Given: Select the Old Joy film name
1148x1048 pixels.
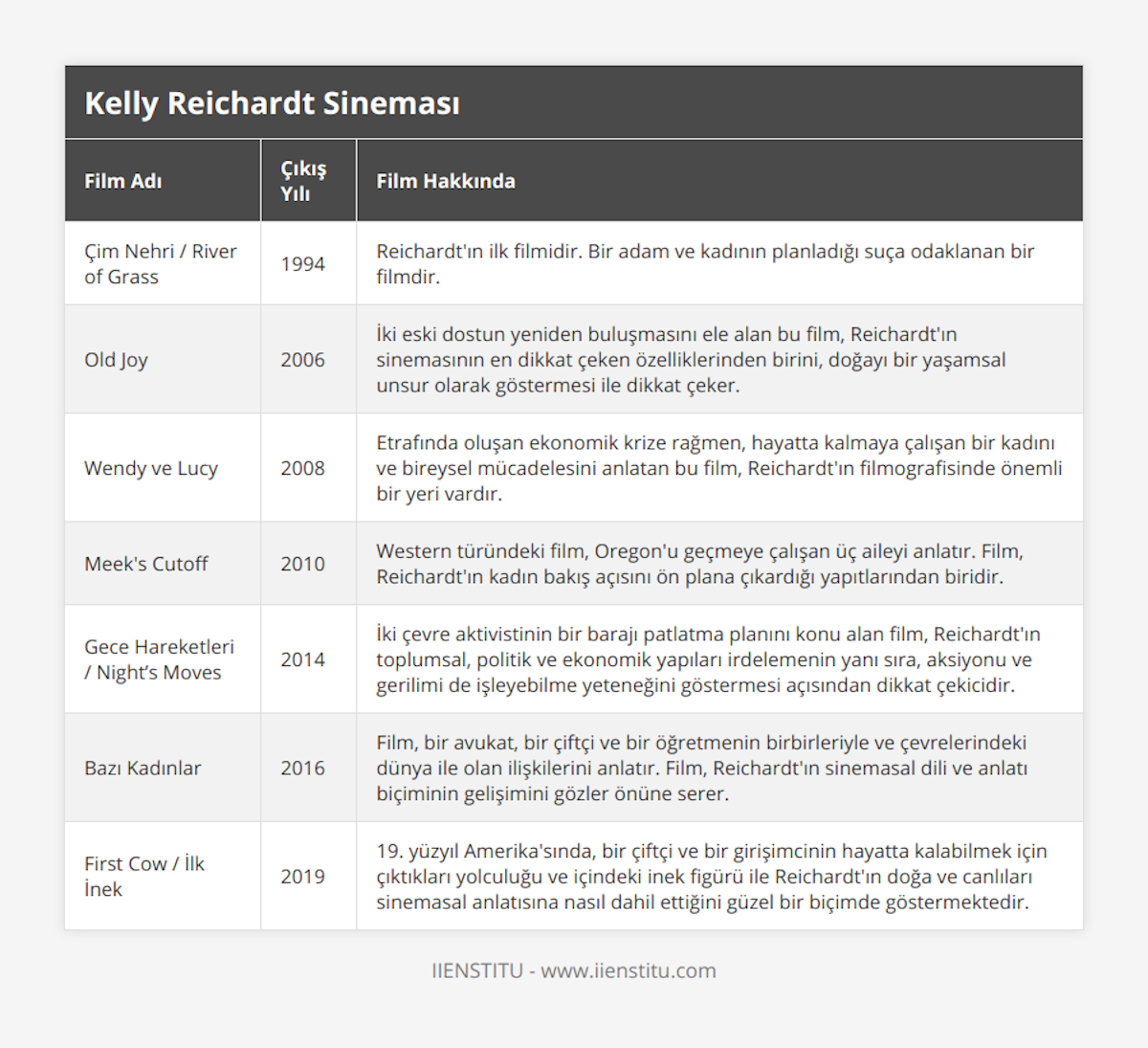Looking at the screenshot, I should coord(116,360).
